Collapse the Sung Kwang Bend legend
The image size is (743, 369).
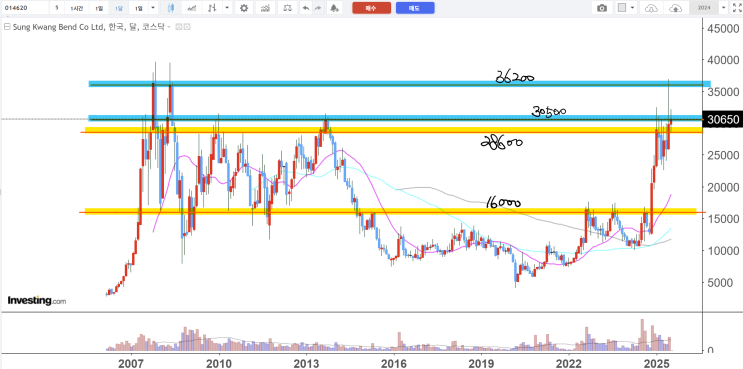[7, 27]
